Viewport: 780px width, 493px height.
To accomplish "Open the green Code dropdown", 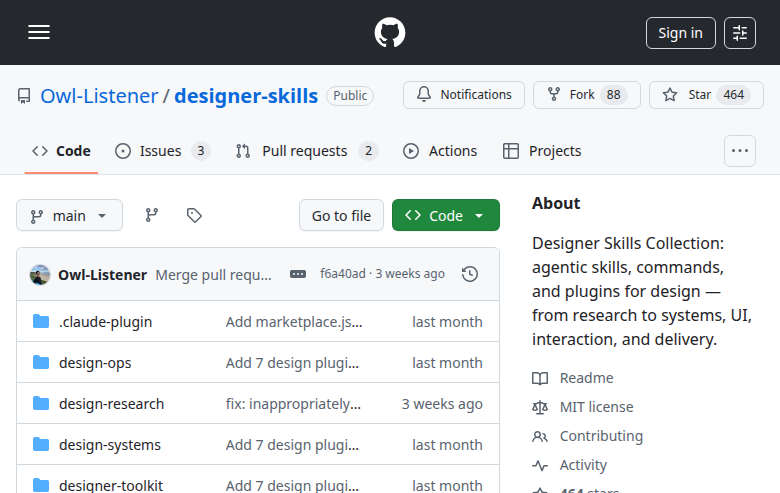I will pos(446,215).
